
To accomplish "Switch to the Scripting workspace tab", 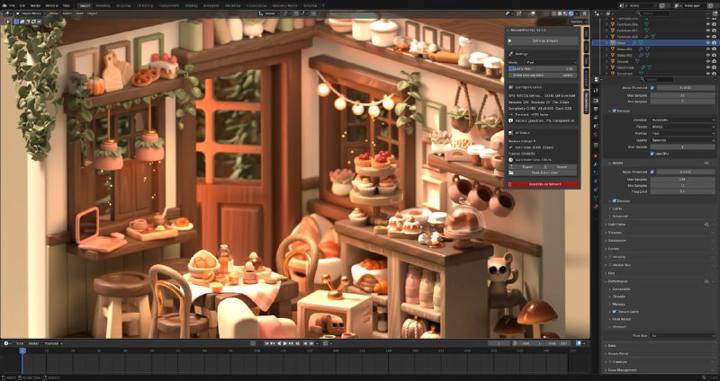I will tap(310, 6).
